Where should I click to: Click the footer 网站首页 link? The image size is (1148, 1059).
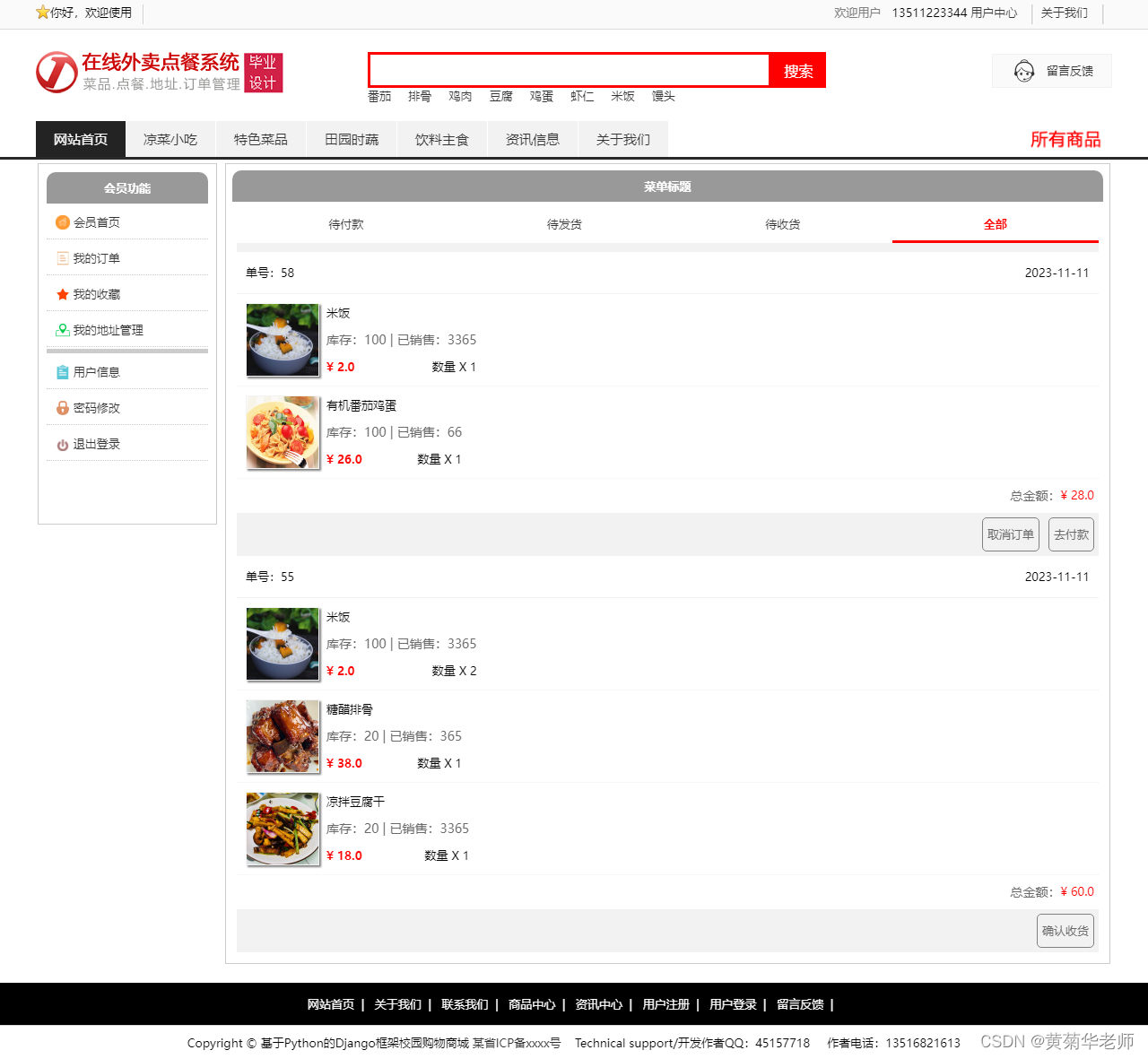click(x=331, y=1004)
